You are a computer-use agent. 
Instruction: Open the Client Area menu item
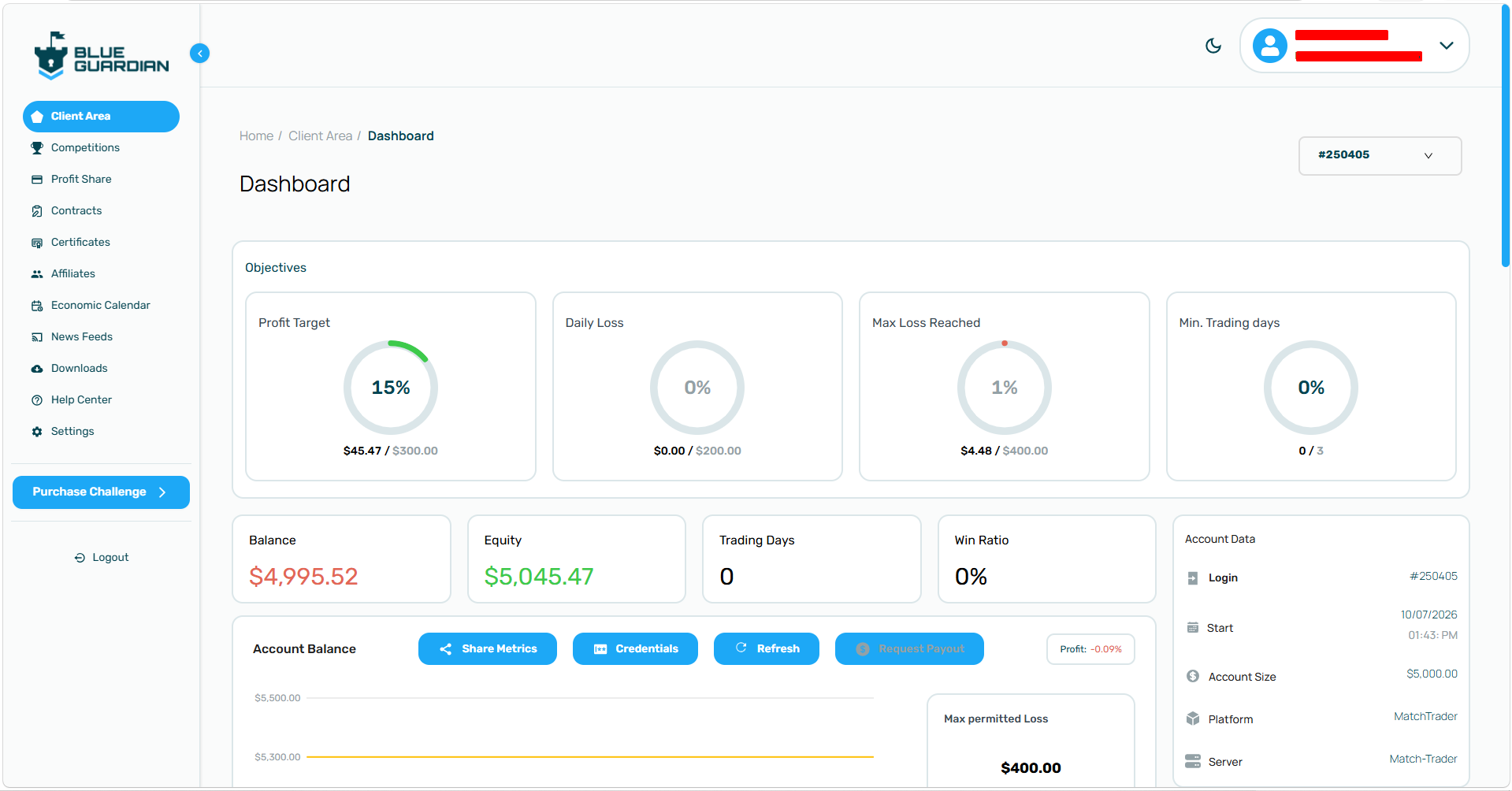pos(101,117)
